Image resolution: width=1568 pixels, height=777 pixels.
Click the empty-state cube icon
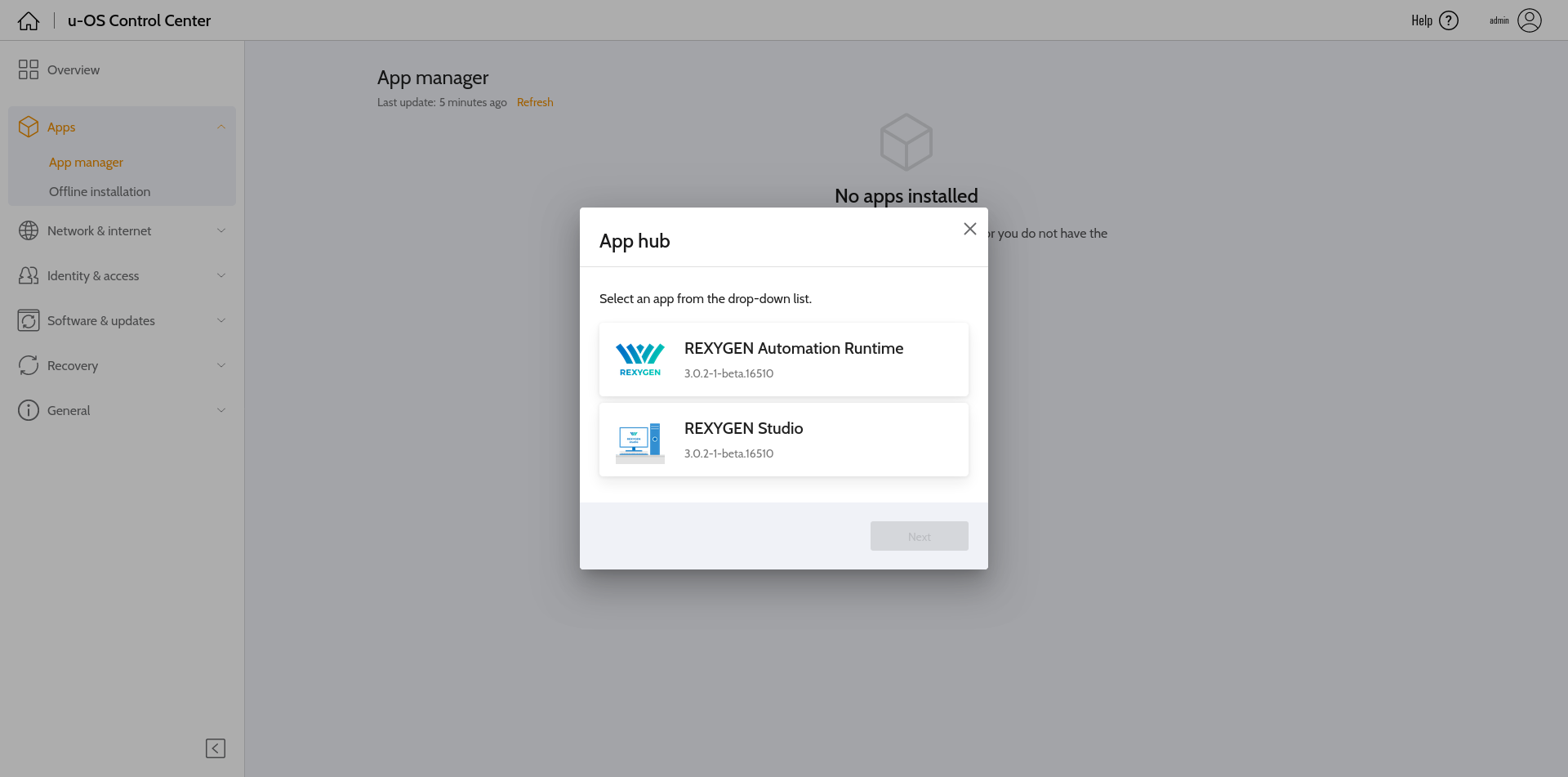(906, 142)
